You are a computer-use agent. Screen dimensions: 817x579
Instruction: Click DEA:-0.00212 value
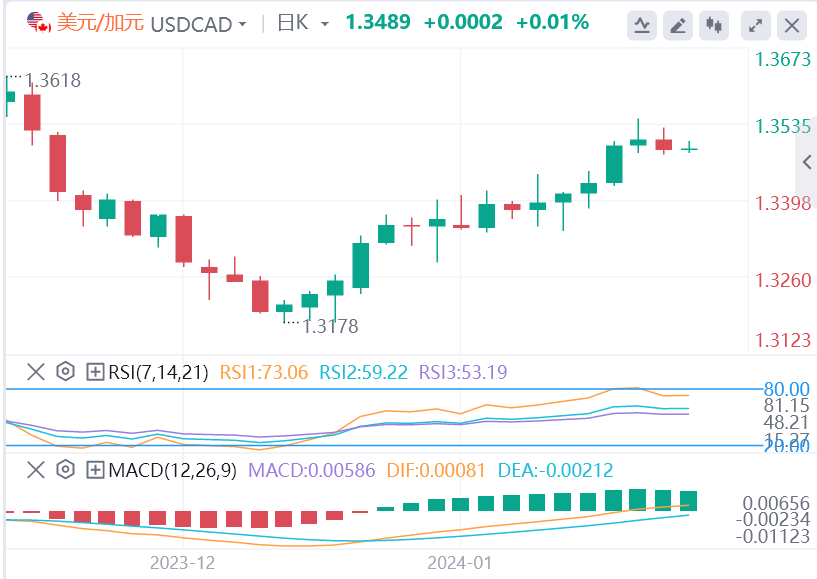pyautogui.click(x=555, y=470)
